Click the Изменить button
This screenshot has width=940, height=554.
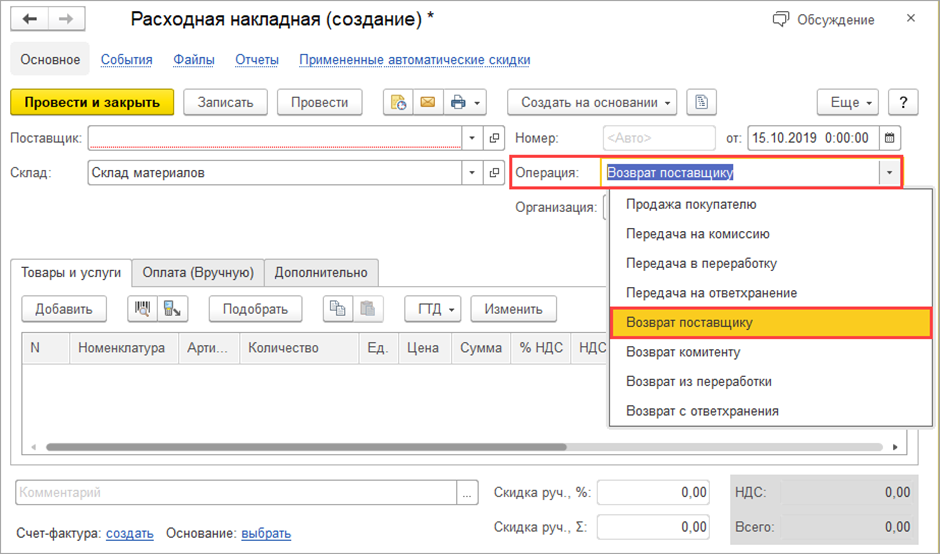tap(514, 309)
